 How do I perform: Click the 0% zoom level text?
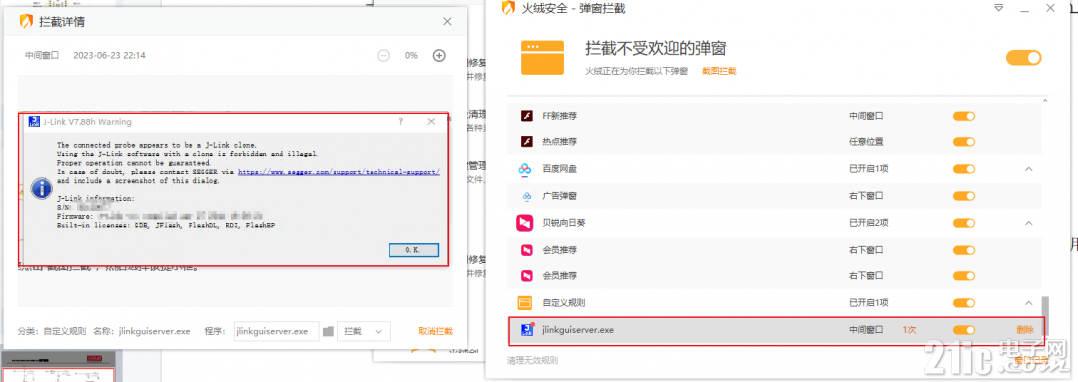pyautogui.click(x=411, y=56)
